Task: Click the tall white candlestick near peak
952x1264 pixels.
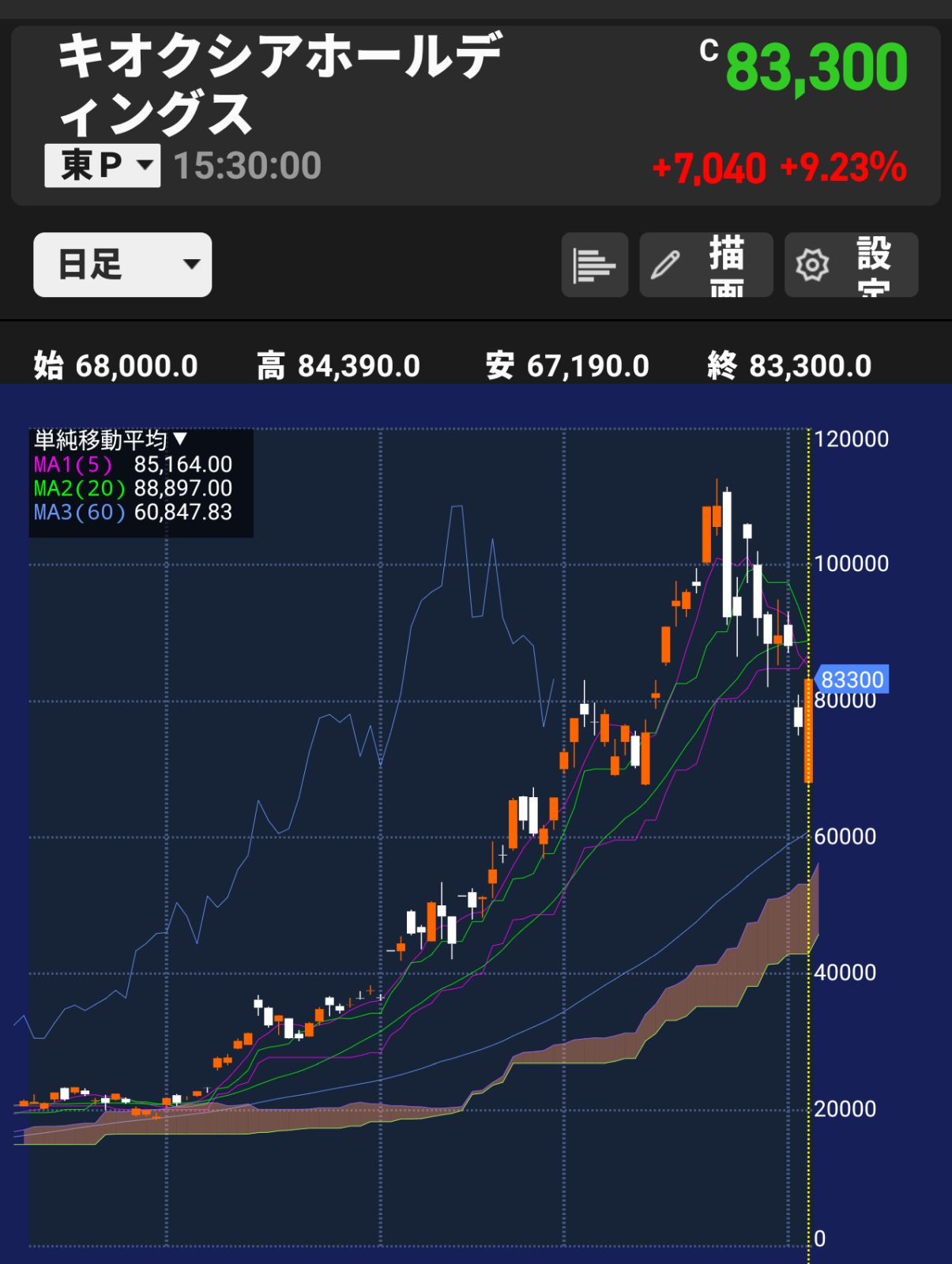Action: (726, 554)
